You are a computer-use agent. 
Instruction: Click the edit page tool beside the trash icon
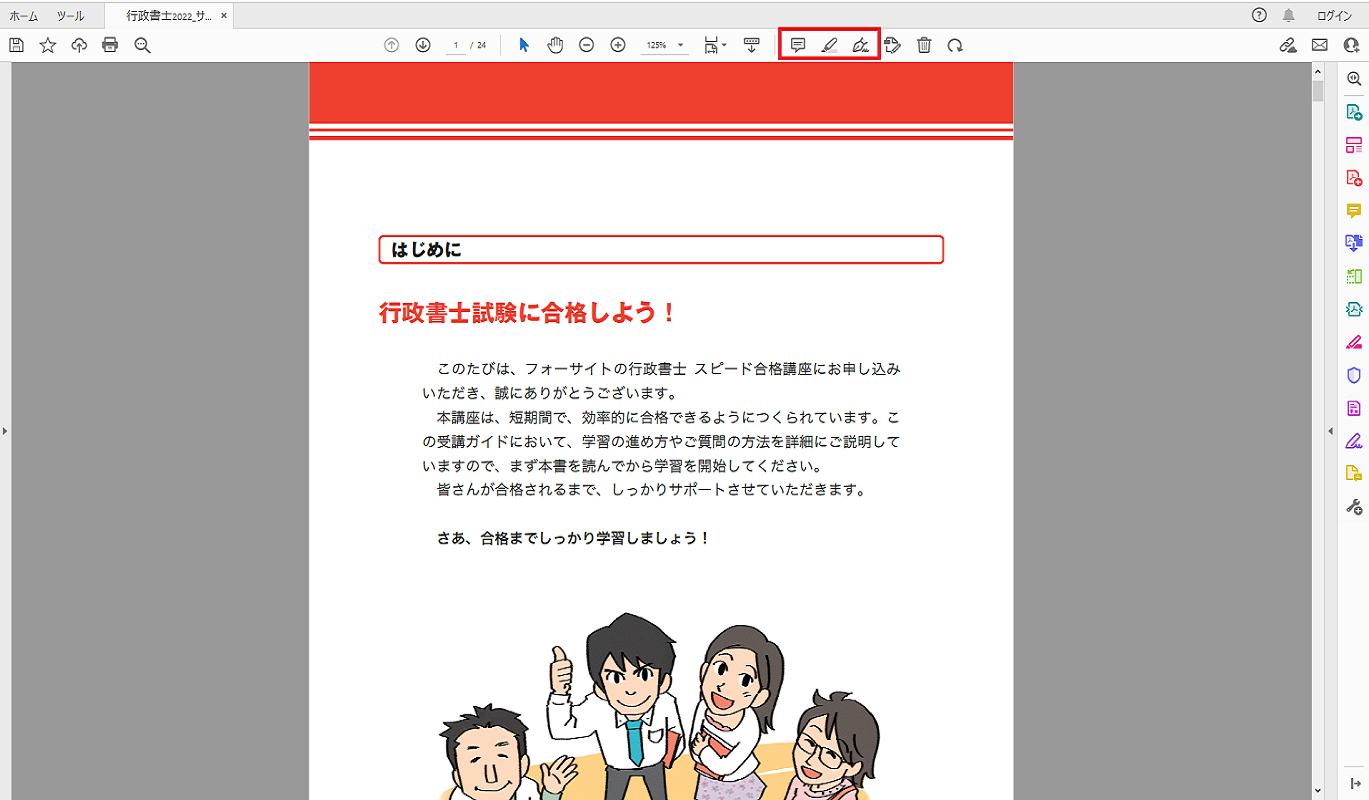point(893,45)
